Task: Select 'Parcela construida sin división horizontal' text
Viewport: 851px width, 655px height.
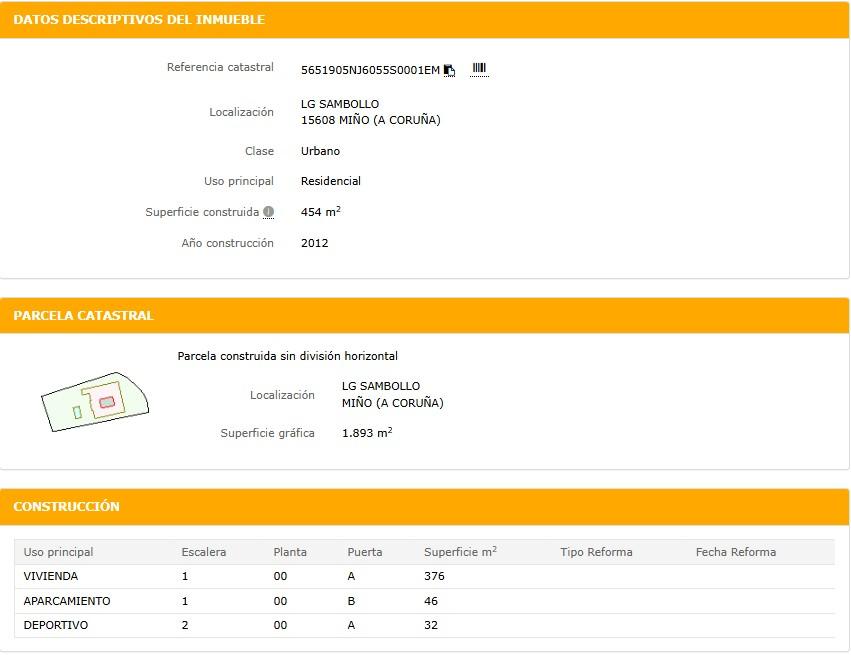Action: point(288,356)
